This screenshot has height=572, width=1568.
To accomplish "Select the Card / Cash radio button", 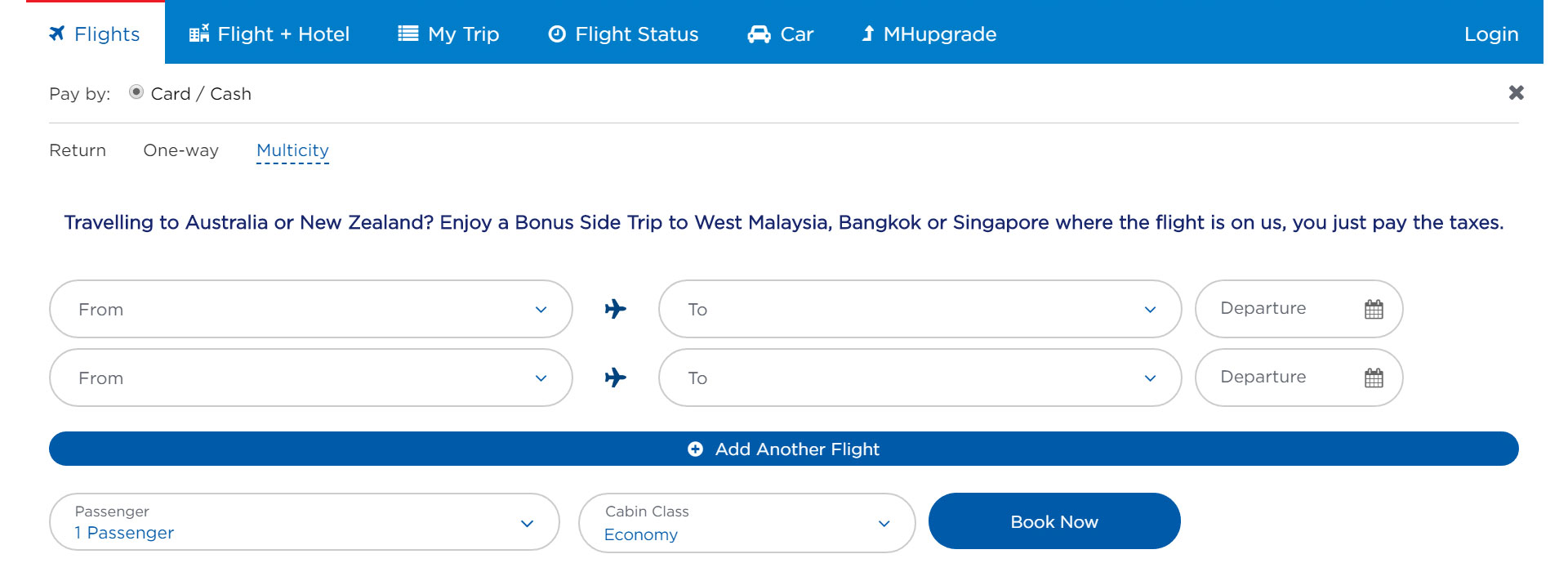I will pos(136,92).
